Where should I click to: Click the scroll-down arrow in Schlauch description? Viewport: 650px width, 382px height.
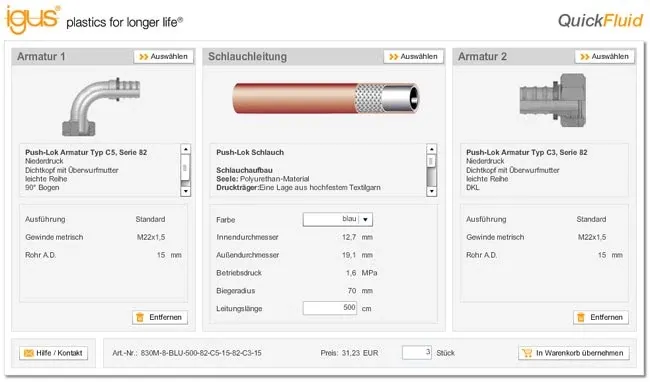432,191
